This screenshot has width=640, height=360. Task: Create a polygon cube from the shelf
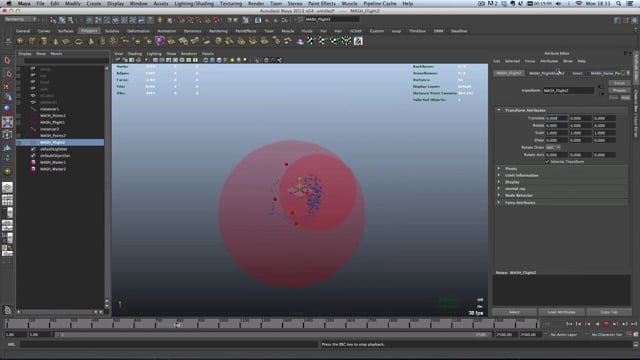click(x=32, y=41)
